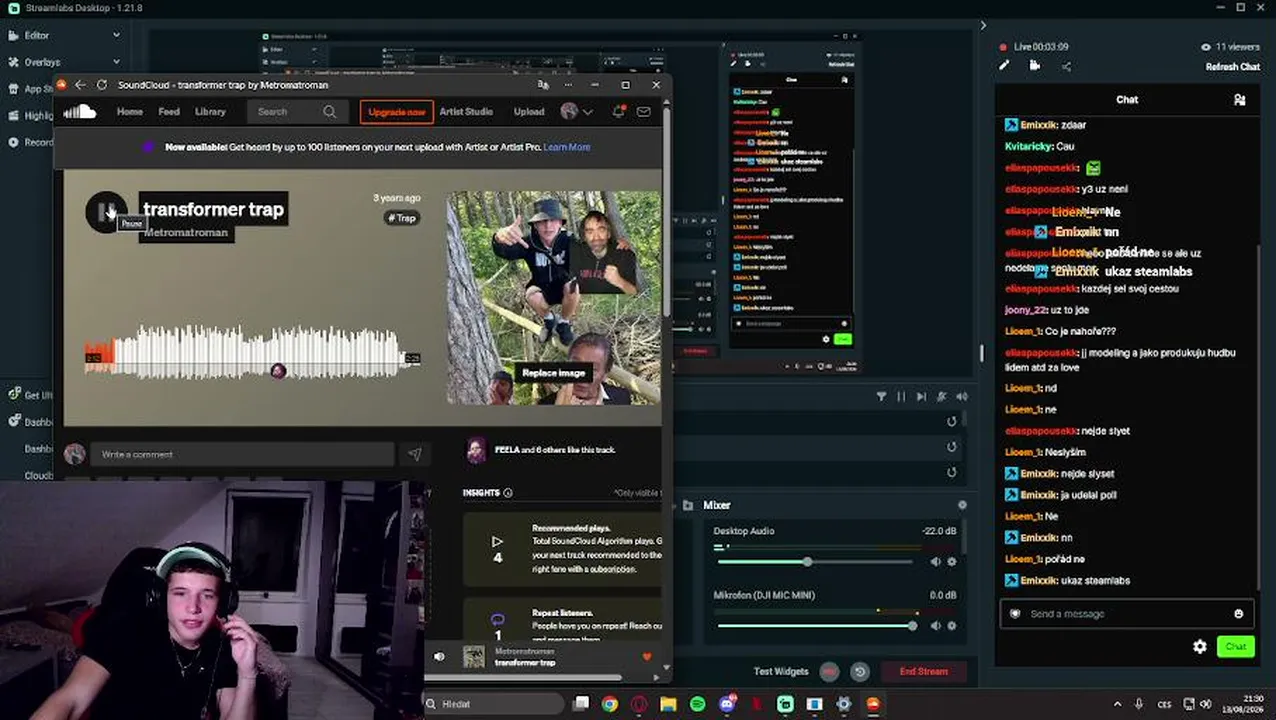Open Desktop Audio source settings gear
1276x720 pixels.
coord(951,562)
